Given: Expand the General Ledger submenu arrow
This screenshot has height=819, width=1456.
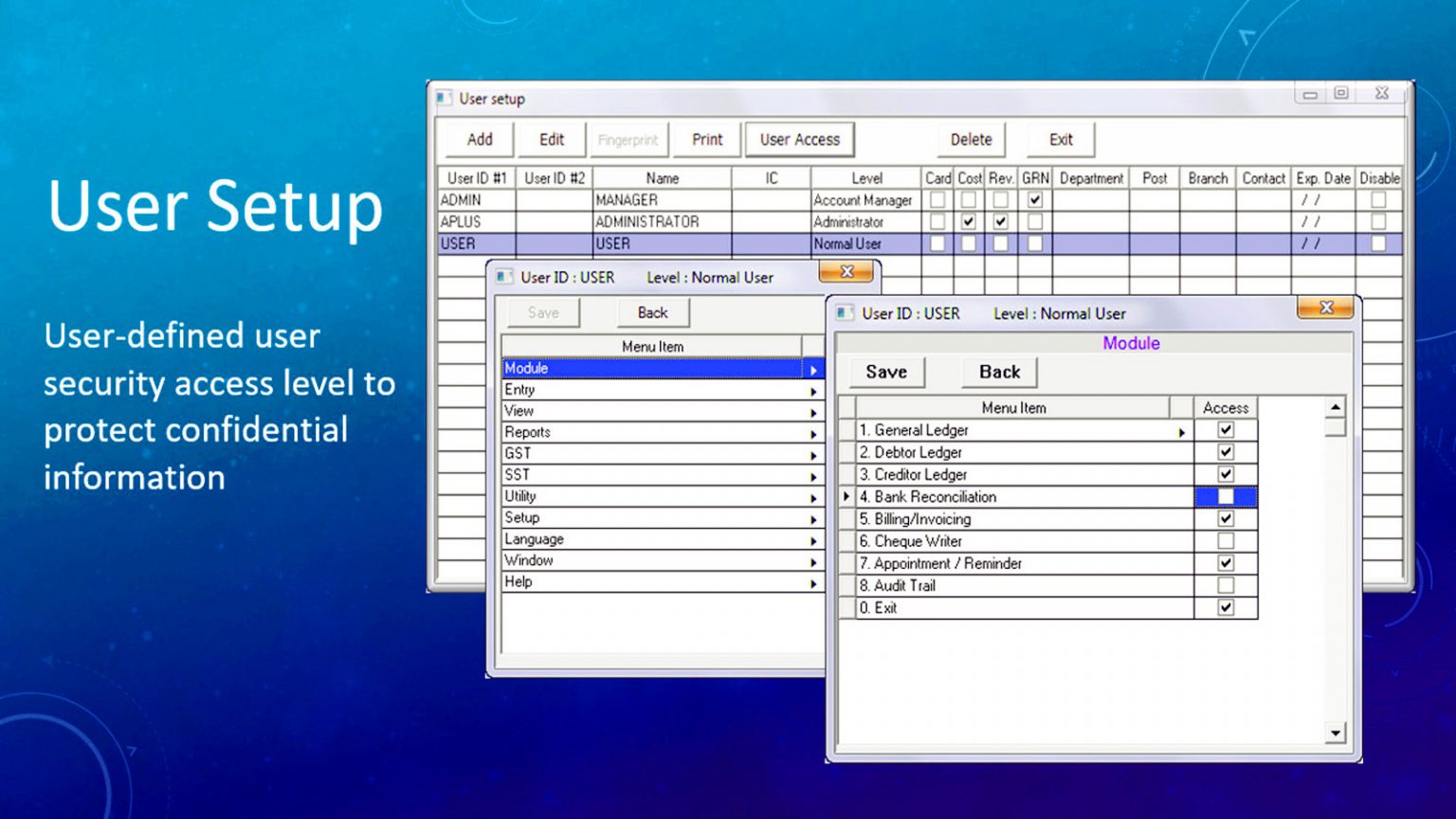Looking at the screenshot, I should click(x=1182, y=429).
